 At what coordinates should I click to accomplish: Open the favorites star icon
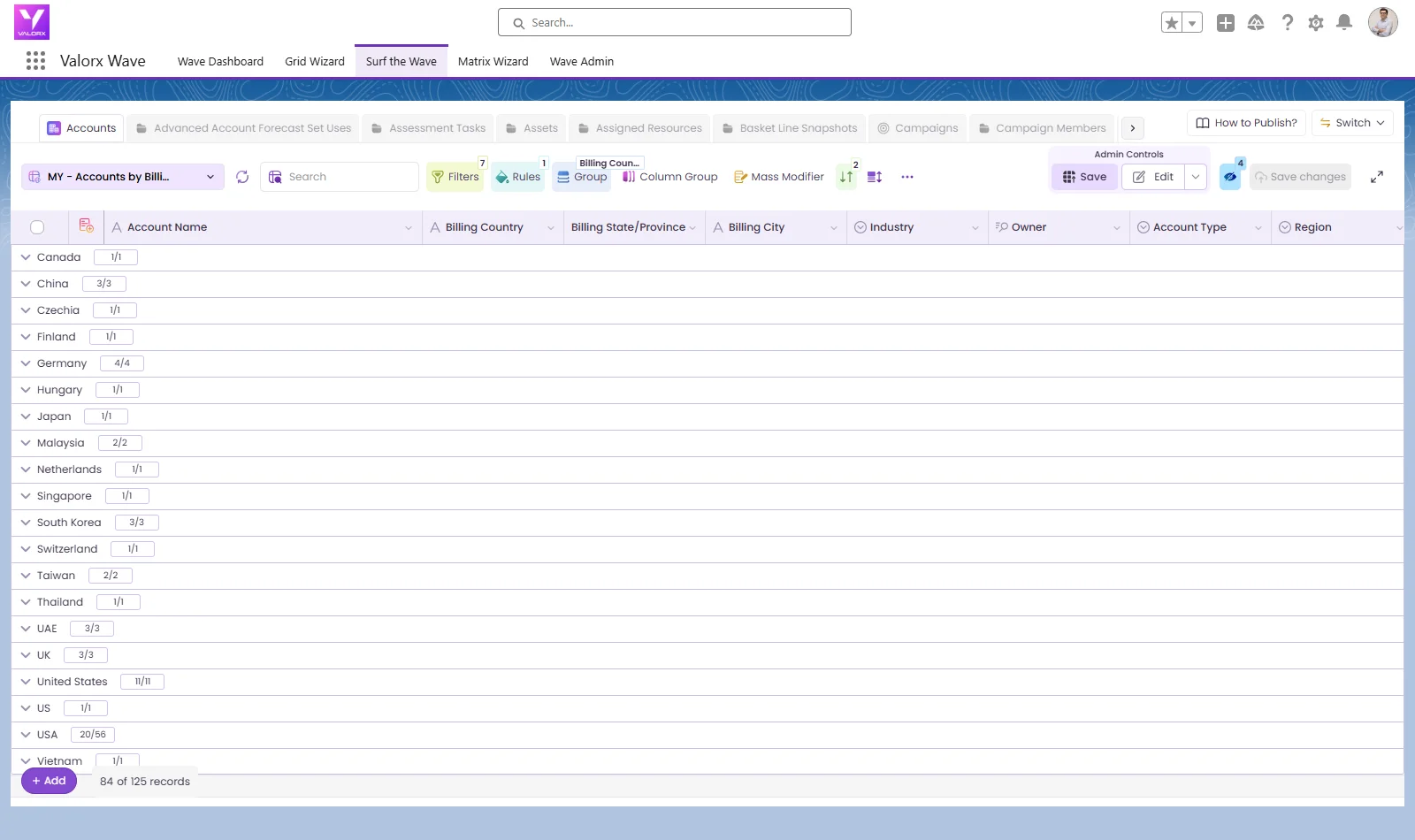[x=1172, y=23]
